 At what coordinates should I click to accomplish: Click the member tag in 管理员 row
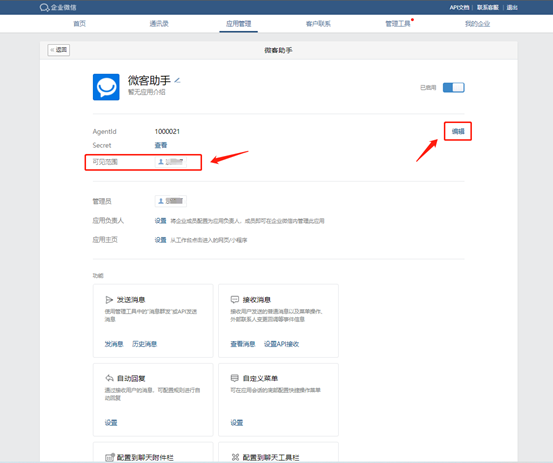[171, 201]
